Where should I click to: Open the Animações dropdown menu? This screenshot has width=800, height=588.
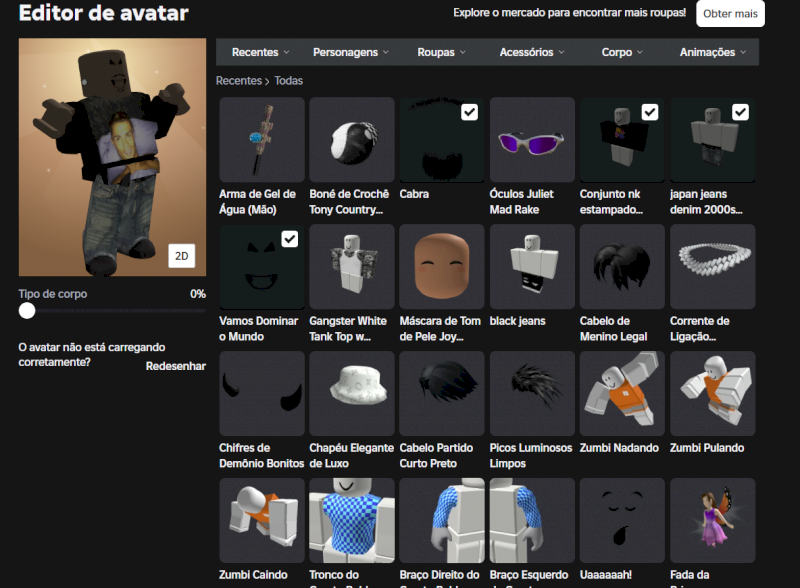712,52
